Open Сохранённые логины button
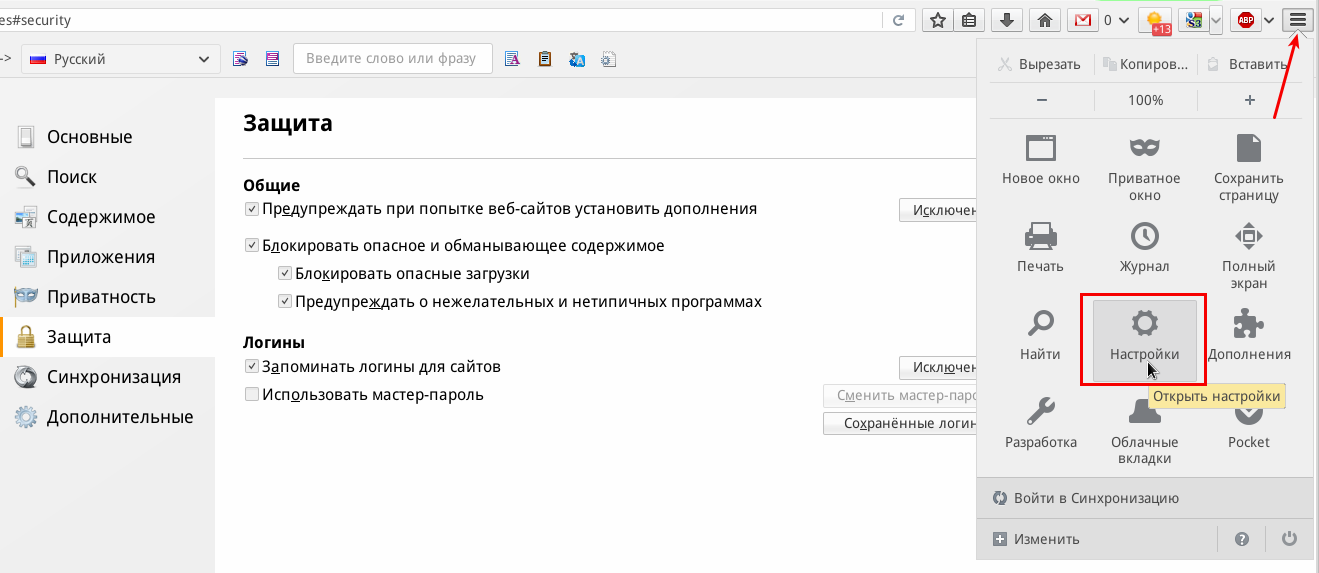 pos(900,423)
